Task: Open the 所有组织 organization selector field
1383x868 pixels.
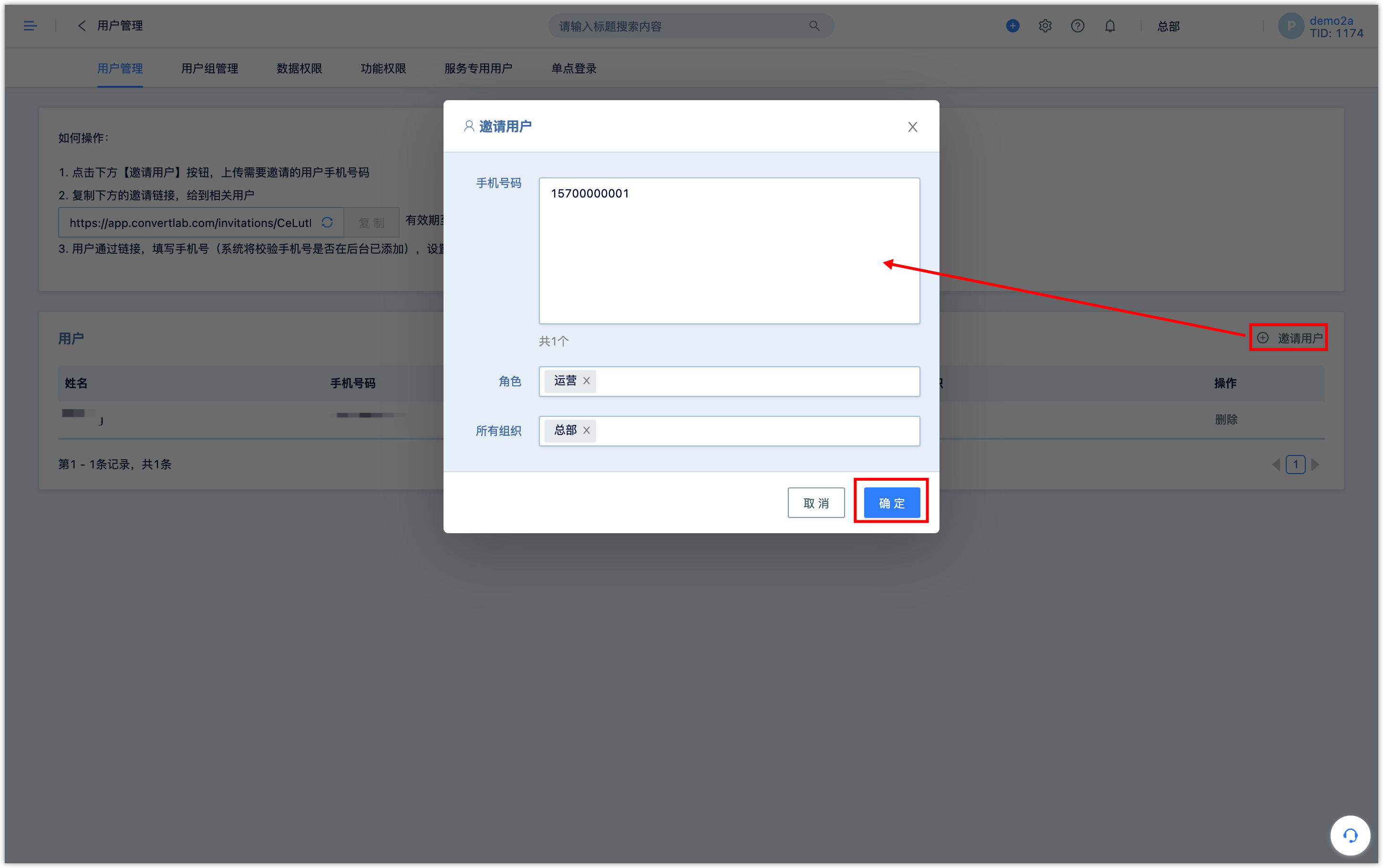Action: [729, 431]
